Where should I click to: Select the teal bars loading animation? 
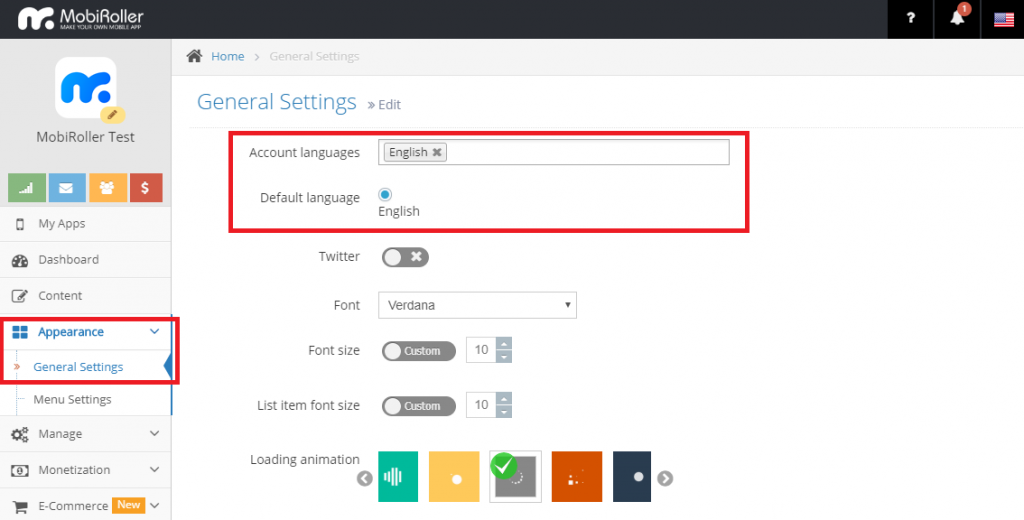[398, 477]
